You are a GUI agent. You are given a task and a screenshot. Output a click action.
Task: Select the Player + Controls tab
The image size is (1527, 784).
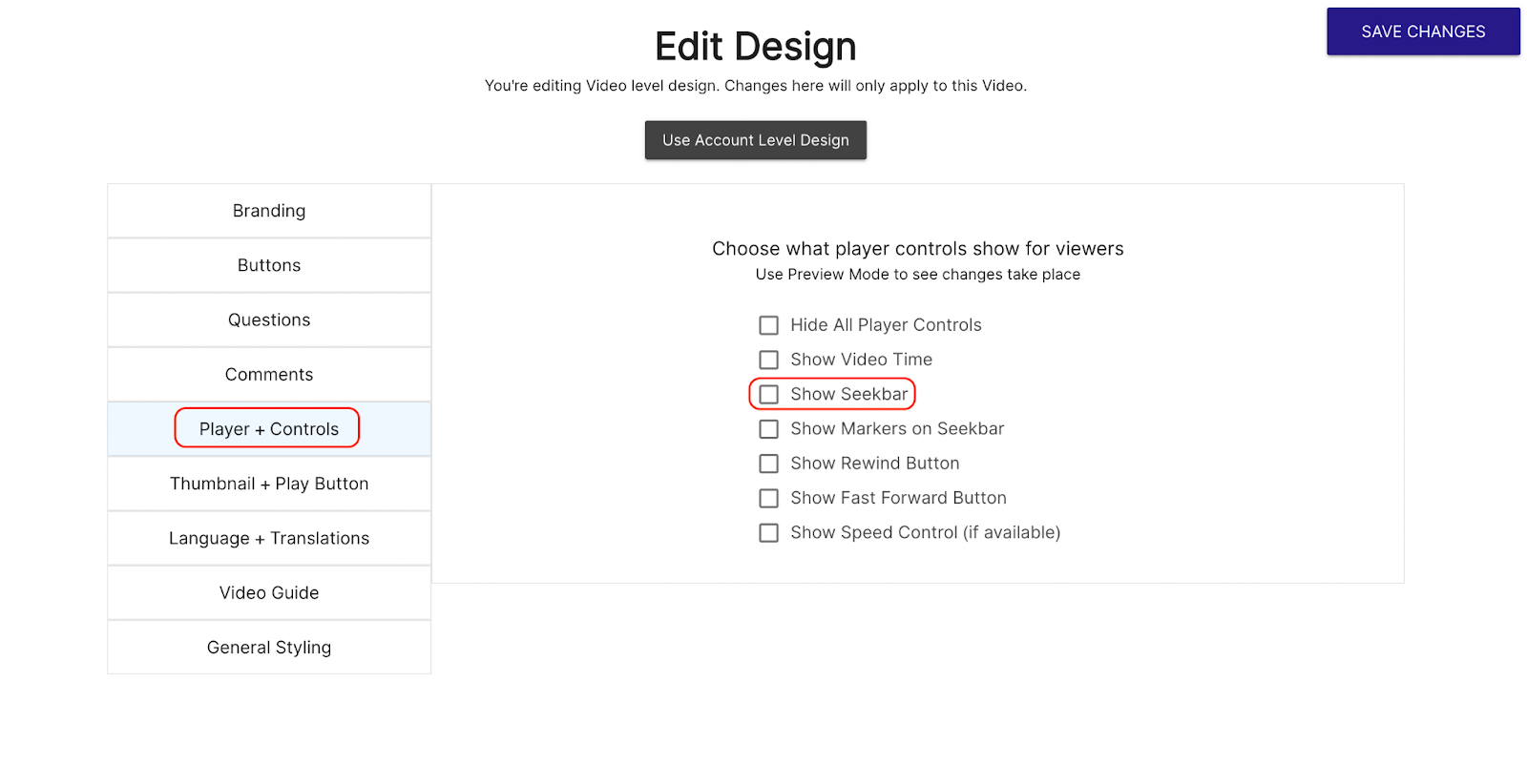tap(269, 429)
